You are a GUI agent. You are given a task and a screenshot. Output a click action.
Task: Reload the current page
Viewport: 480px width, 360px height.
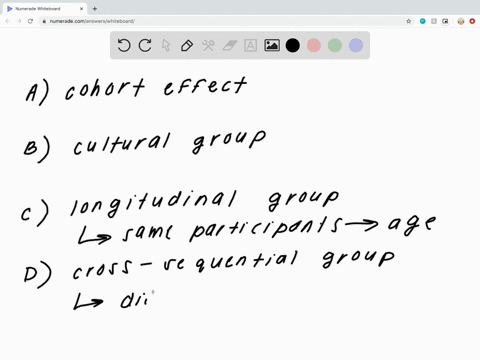tap(30, 21)
